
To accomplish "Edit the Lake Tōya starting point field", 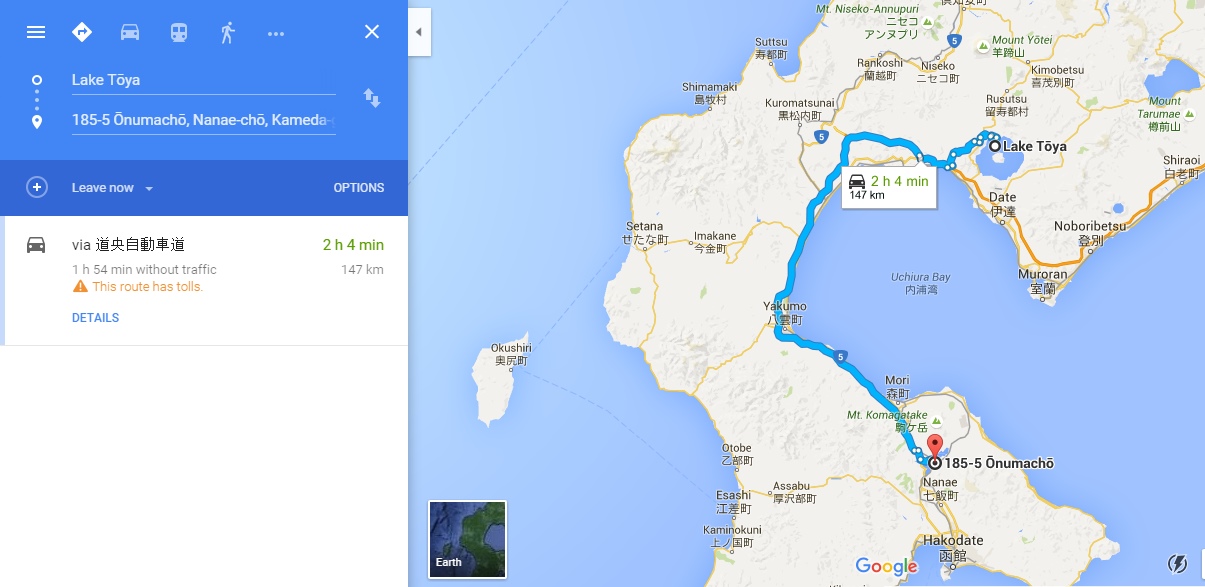I will click(x=203, y=80).
